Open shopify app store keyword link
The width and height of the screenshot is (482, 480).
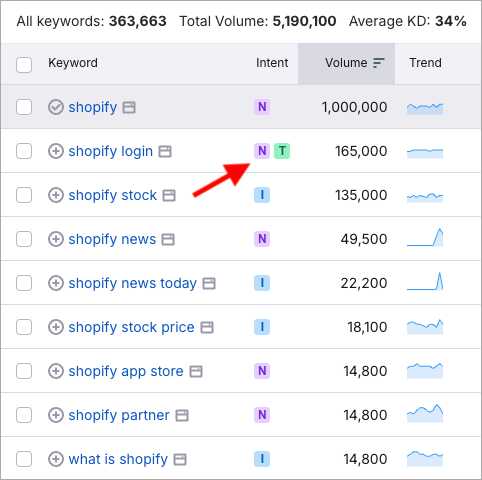[126, 372]
